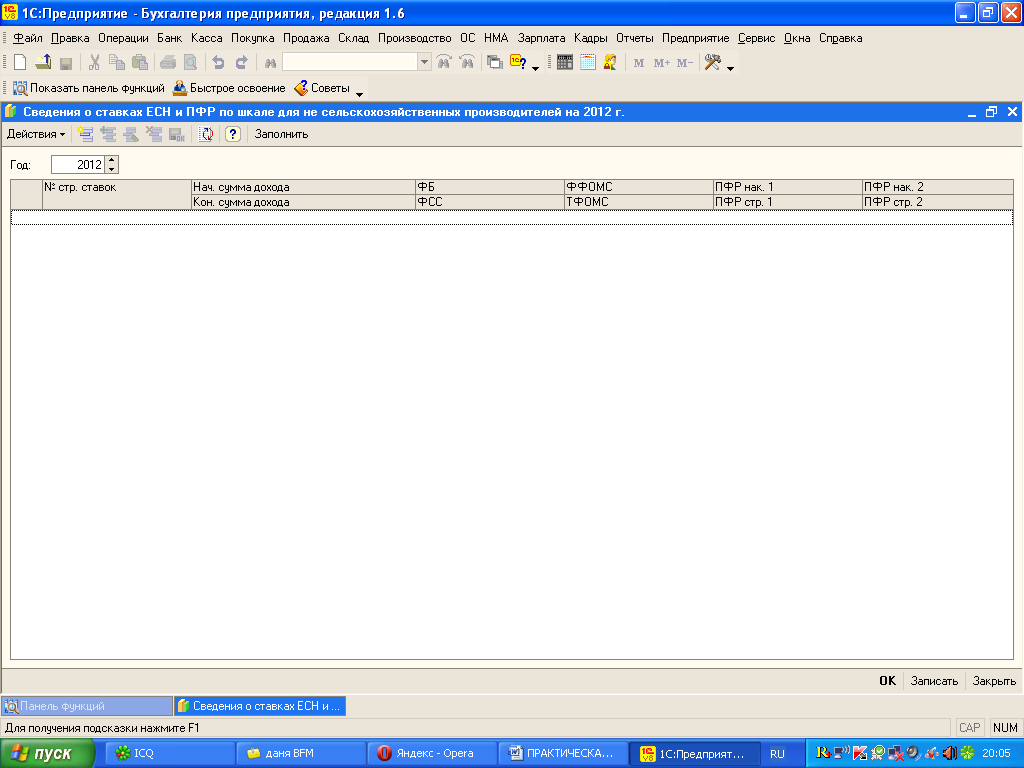This screenshot has height=768, width=1024.
Task: Expand the dropdown arrow after the hammer and wrench icon
Action: [730, 67]
